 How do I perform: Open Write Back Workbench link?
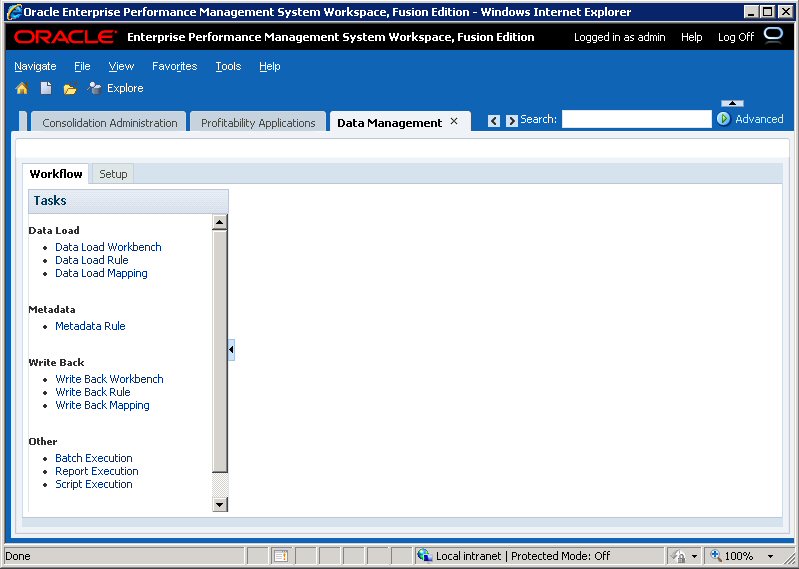pos(109,379)
